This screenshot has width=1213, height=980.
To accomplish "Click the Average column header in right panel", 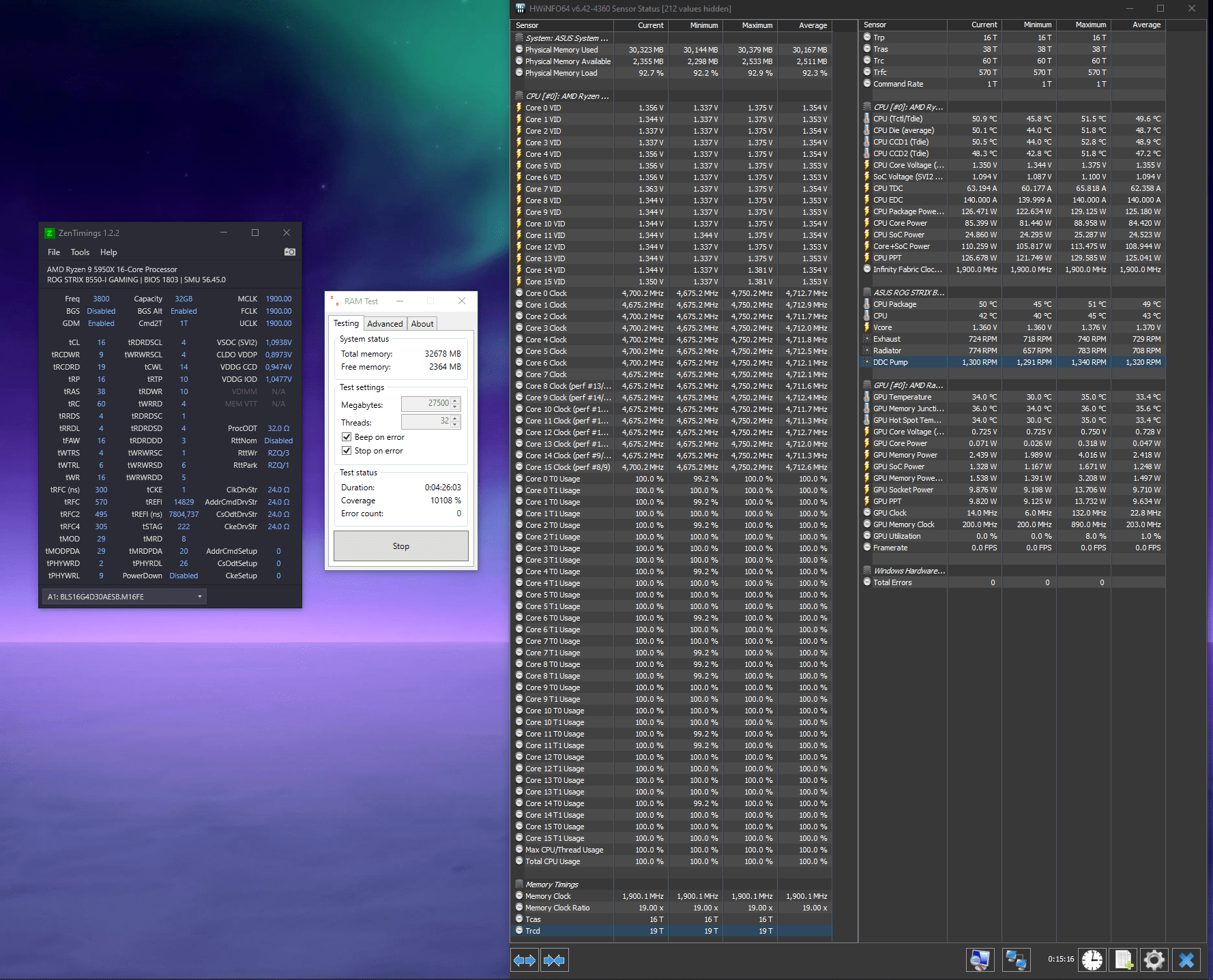I will [x=1139, y=25].
